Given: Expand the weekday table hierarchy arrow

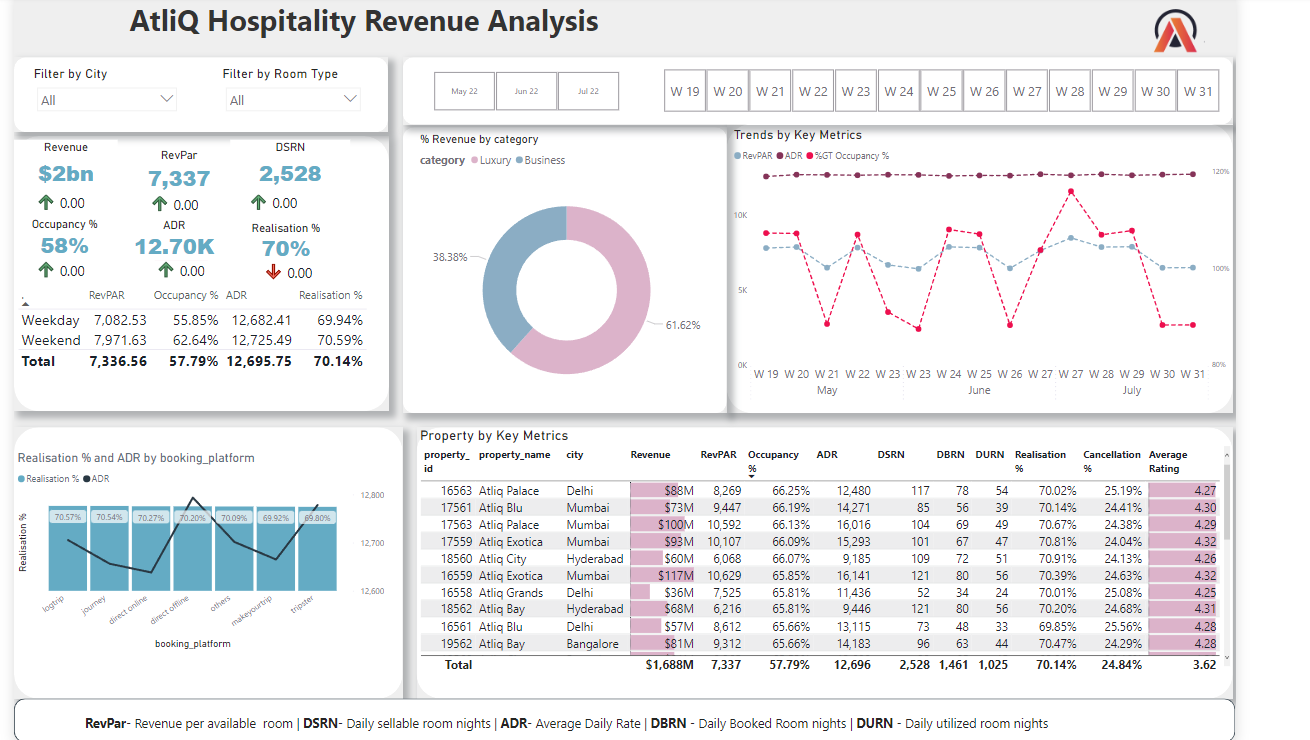Looking at the screenshot, I should point(26,302).
